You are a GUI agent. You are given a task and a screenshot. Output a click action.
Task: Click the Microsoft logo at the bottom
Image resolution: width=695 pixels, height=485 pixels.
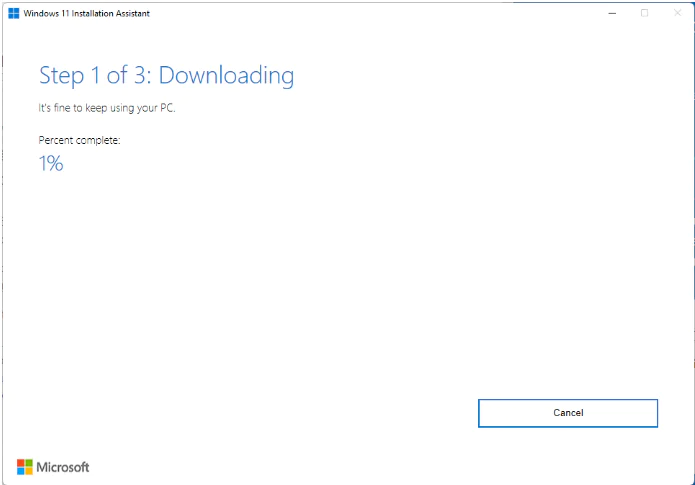pos(53,467)
